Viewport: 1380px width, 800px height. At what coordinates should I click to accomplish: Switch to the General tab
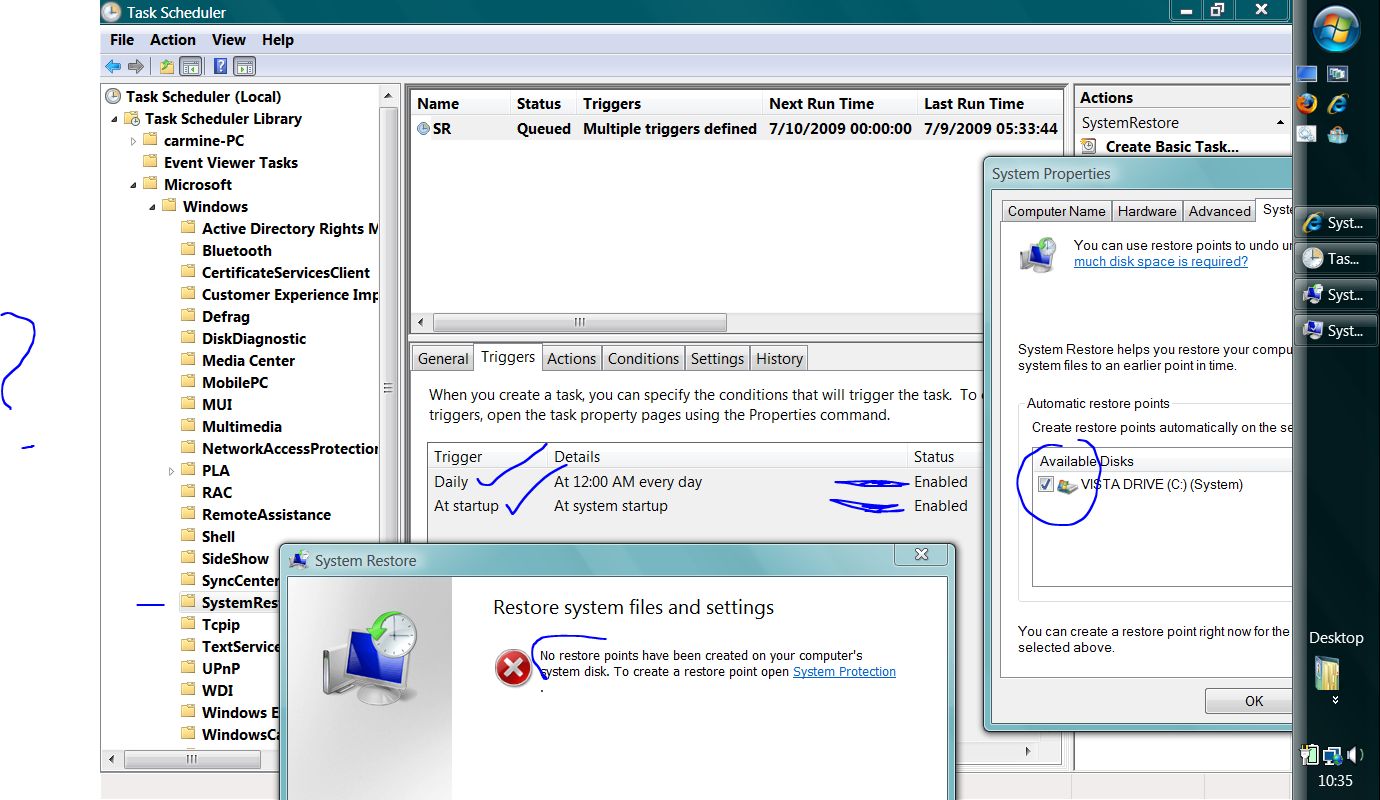tap(443, 359)
